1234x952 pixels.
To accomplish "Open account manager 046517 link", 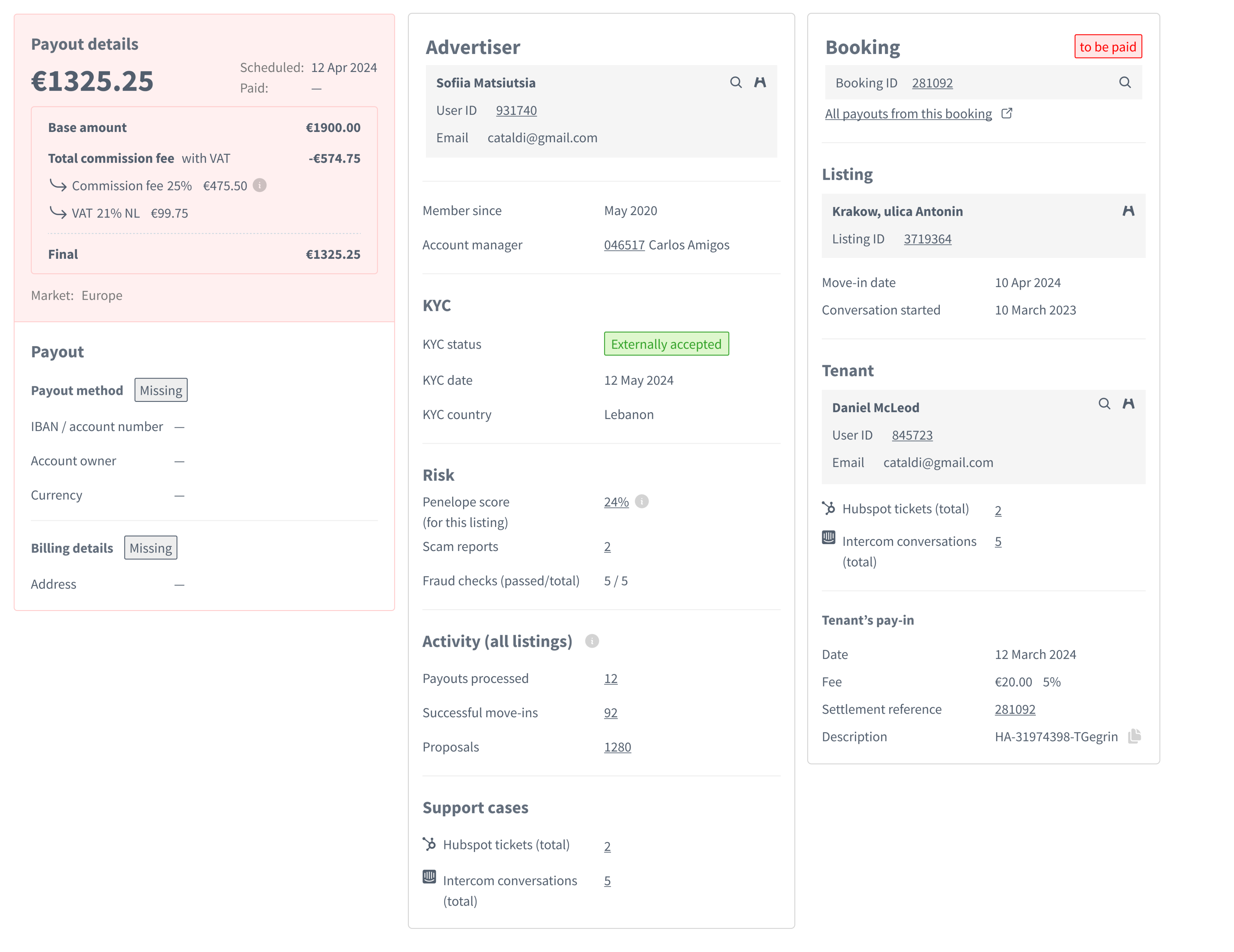I will [x=624, y=245].
